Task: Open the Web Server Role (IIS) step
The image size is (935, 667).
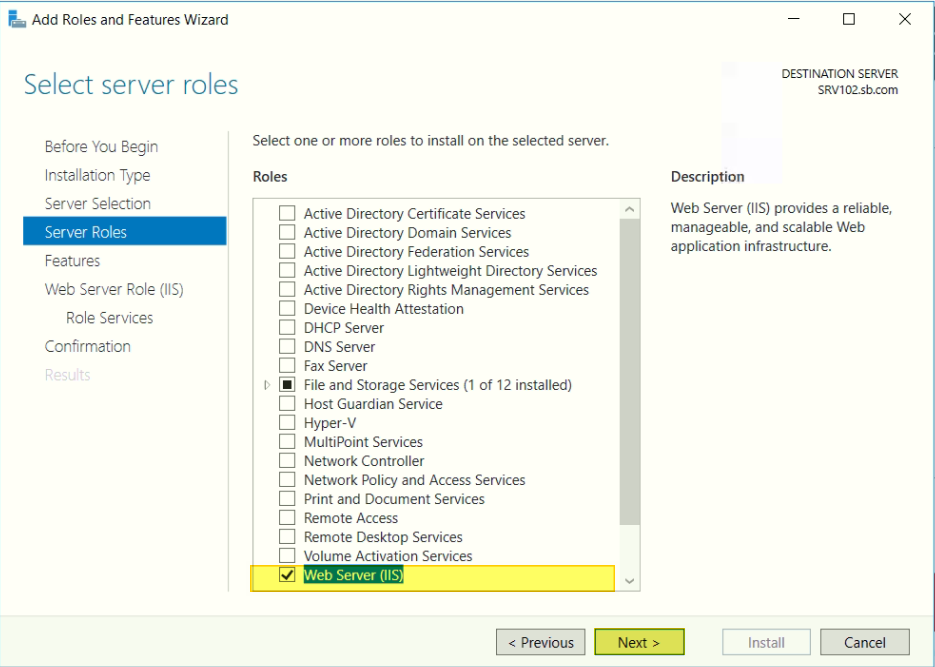Action: coord(114,289)
